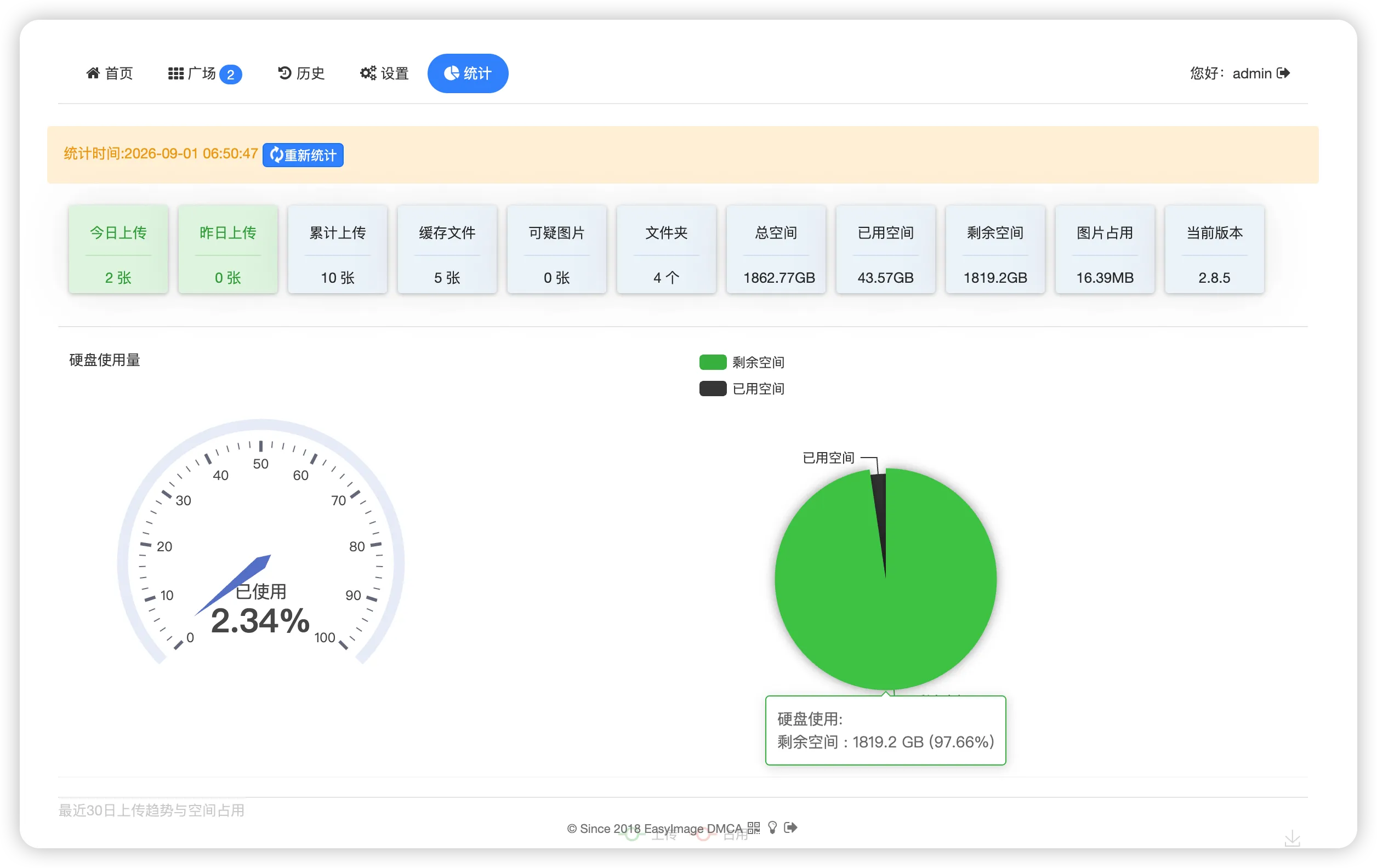This screenshot has height=868, width=1377.
Task: Click the 图片占用 16.39MB card
Action: tap(1105, 249)
